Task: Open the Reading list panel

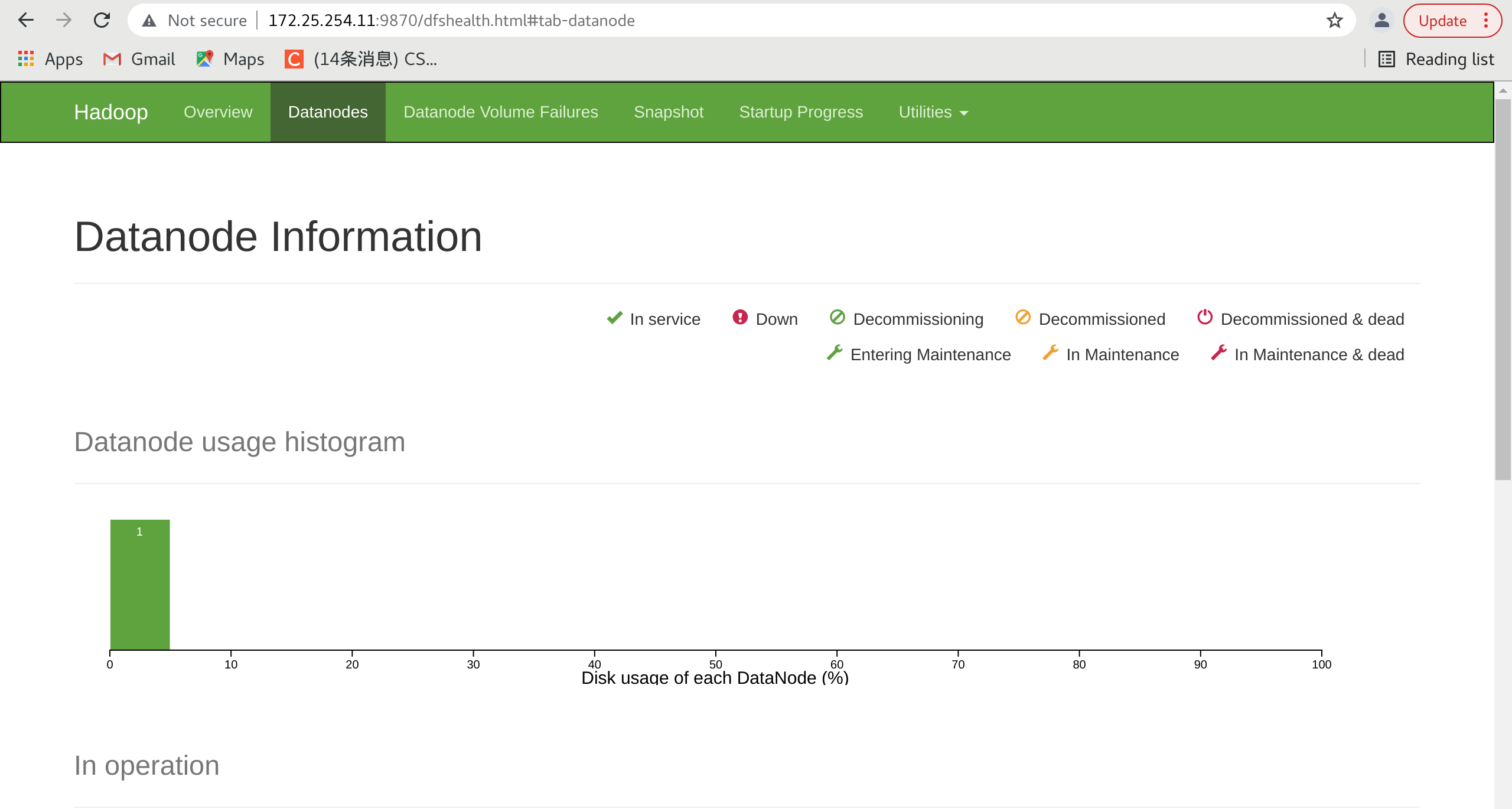Action: [1436, 59]
